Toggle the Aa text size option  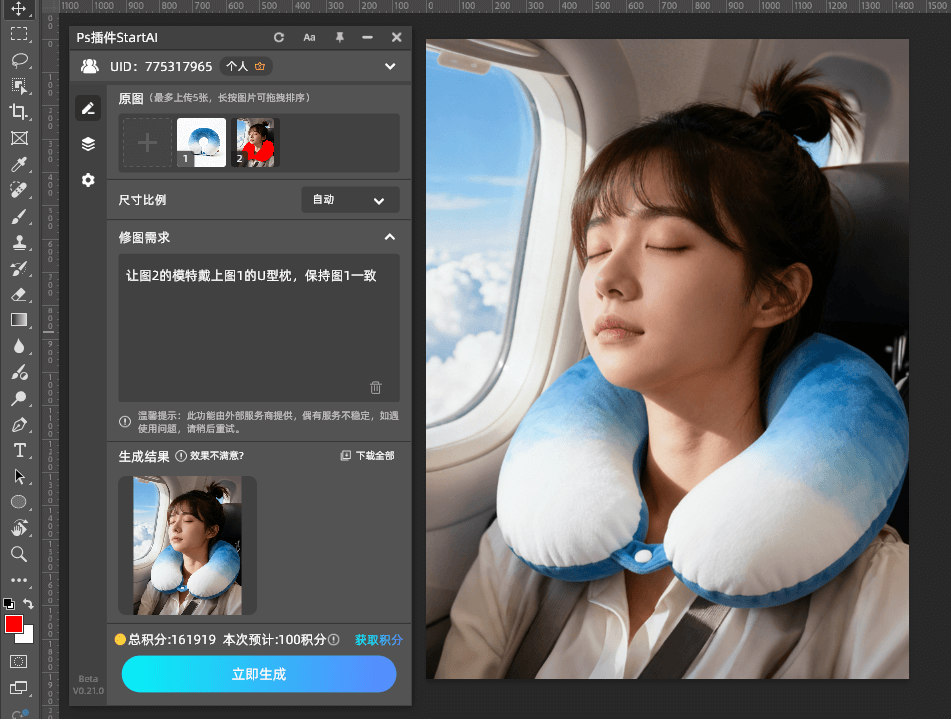click(309, 37)
